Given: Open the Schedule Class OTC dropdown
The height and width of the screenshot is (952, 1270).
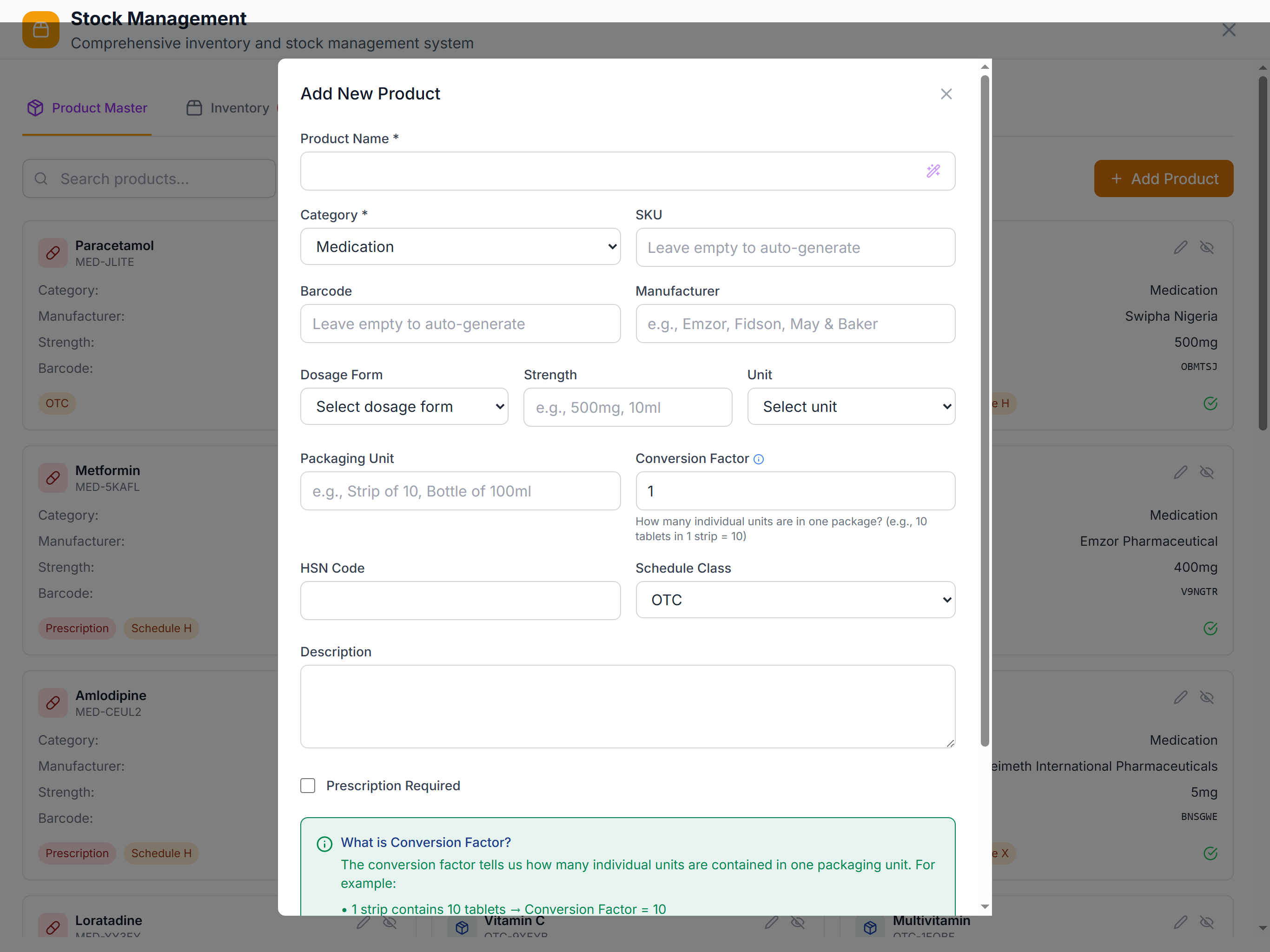Looking at the screenshot, I should pos(794,600).
